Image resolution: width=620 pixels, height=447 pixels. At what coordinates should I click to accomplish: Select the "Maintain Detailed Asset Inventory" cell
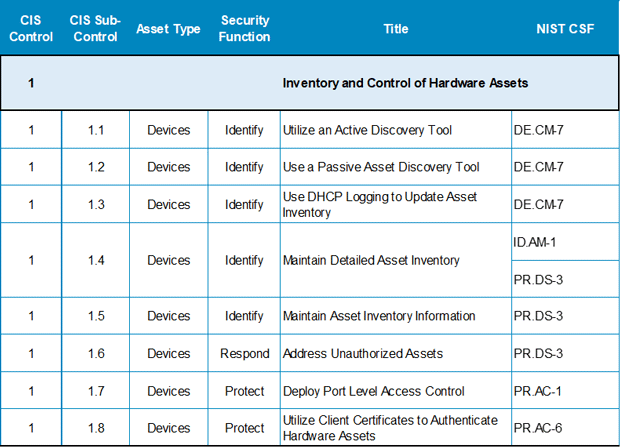coord(372,260)
